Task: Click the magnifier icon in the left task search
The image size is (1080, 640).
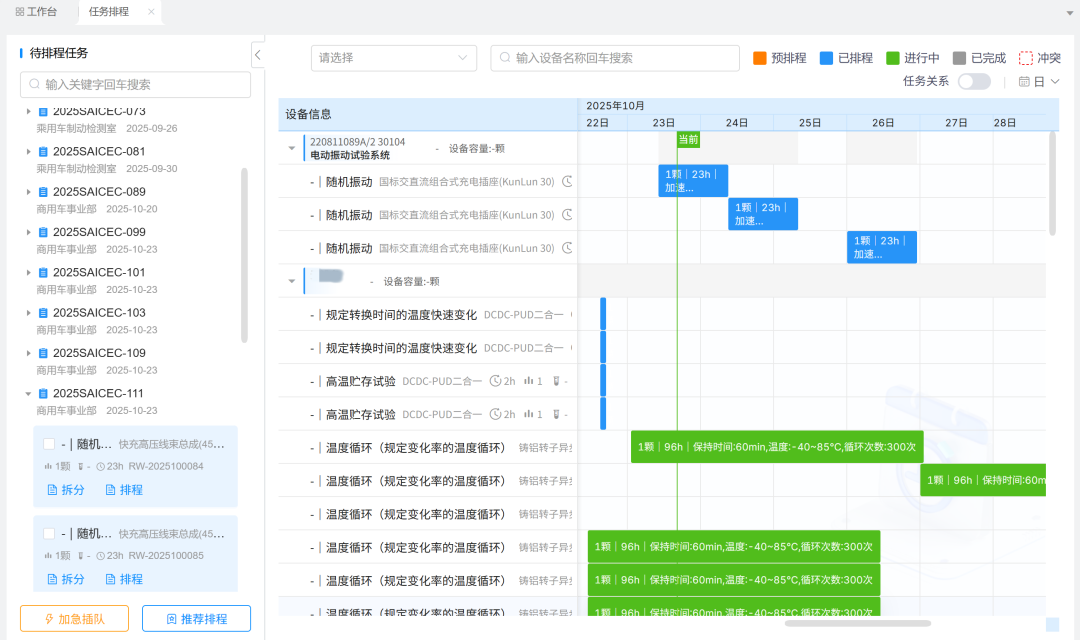Action: tap(33, 85)
